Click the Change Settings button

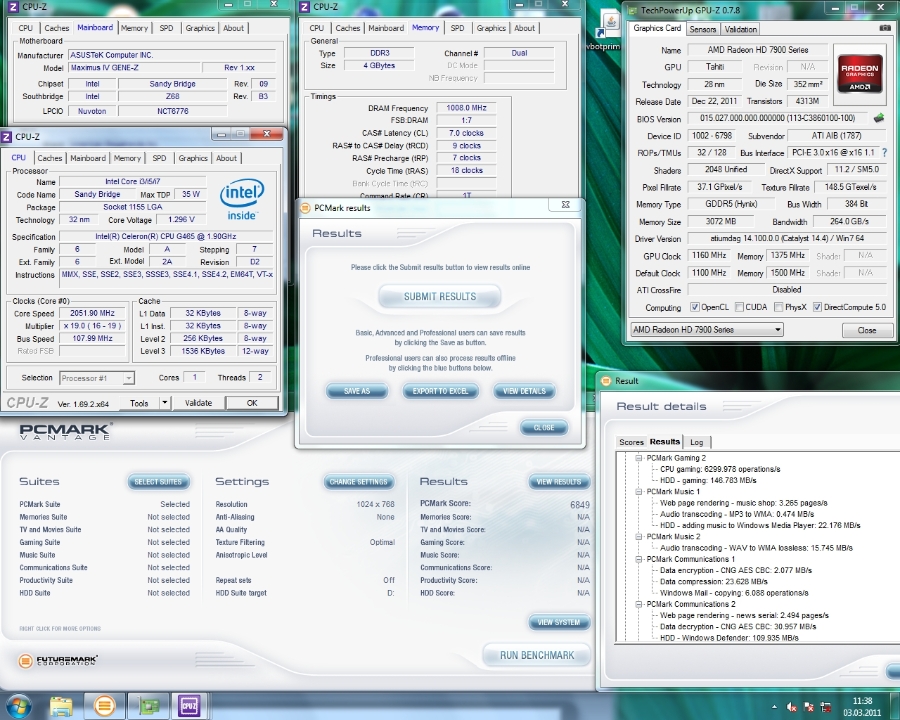359,482
